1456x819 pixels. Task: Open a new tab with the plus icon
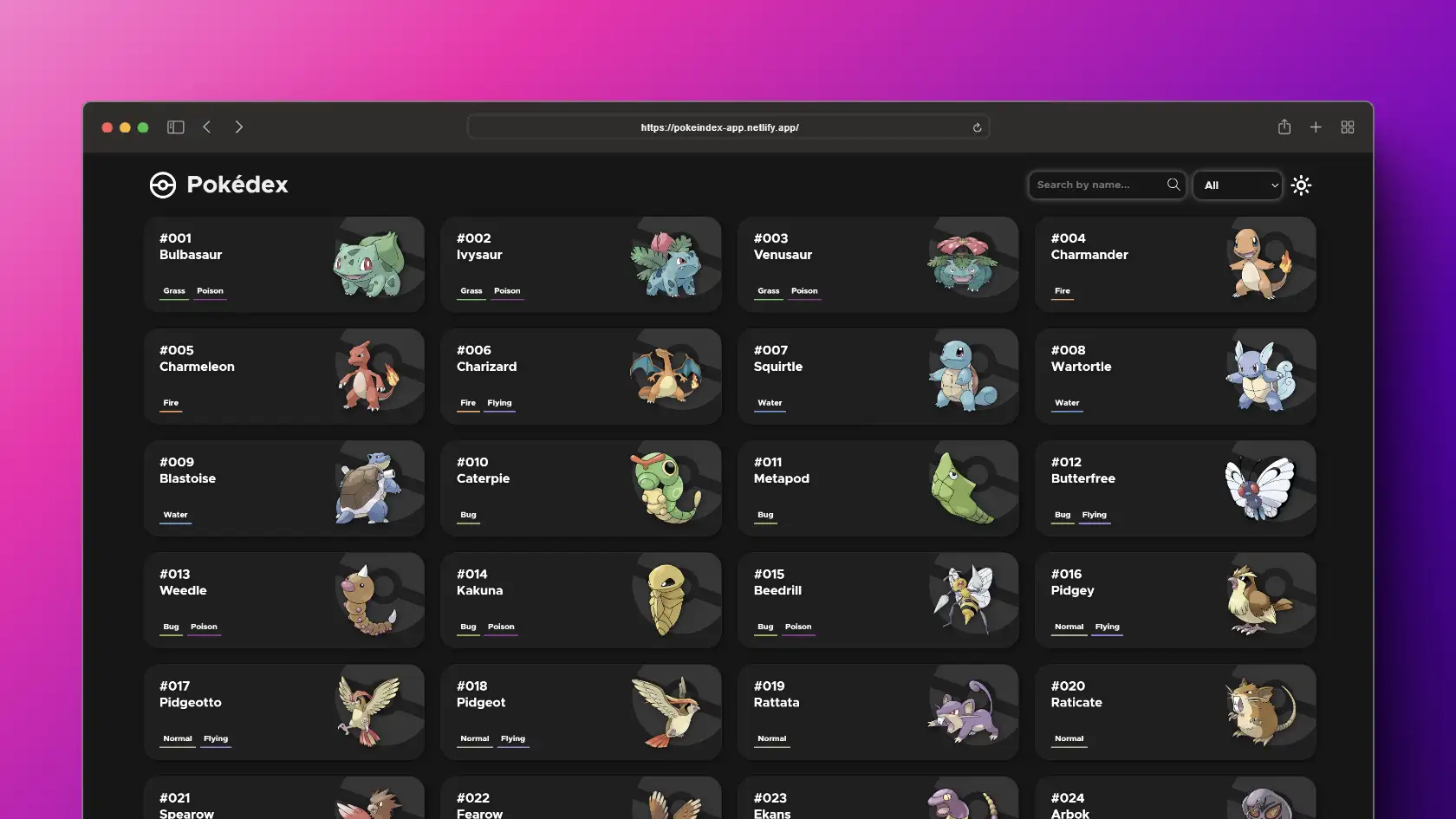point(1315,127)
